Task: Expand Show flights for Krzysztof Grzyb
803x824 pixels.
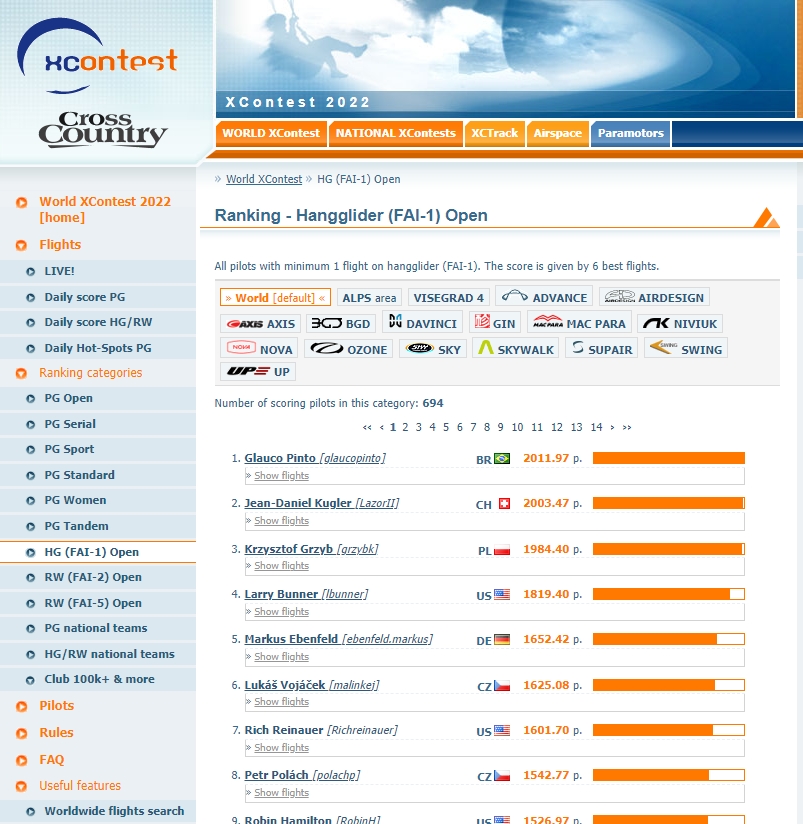Action: tap(281, 566)
